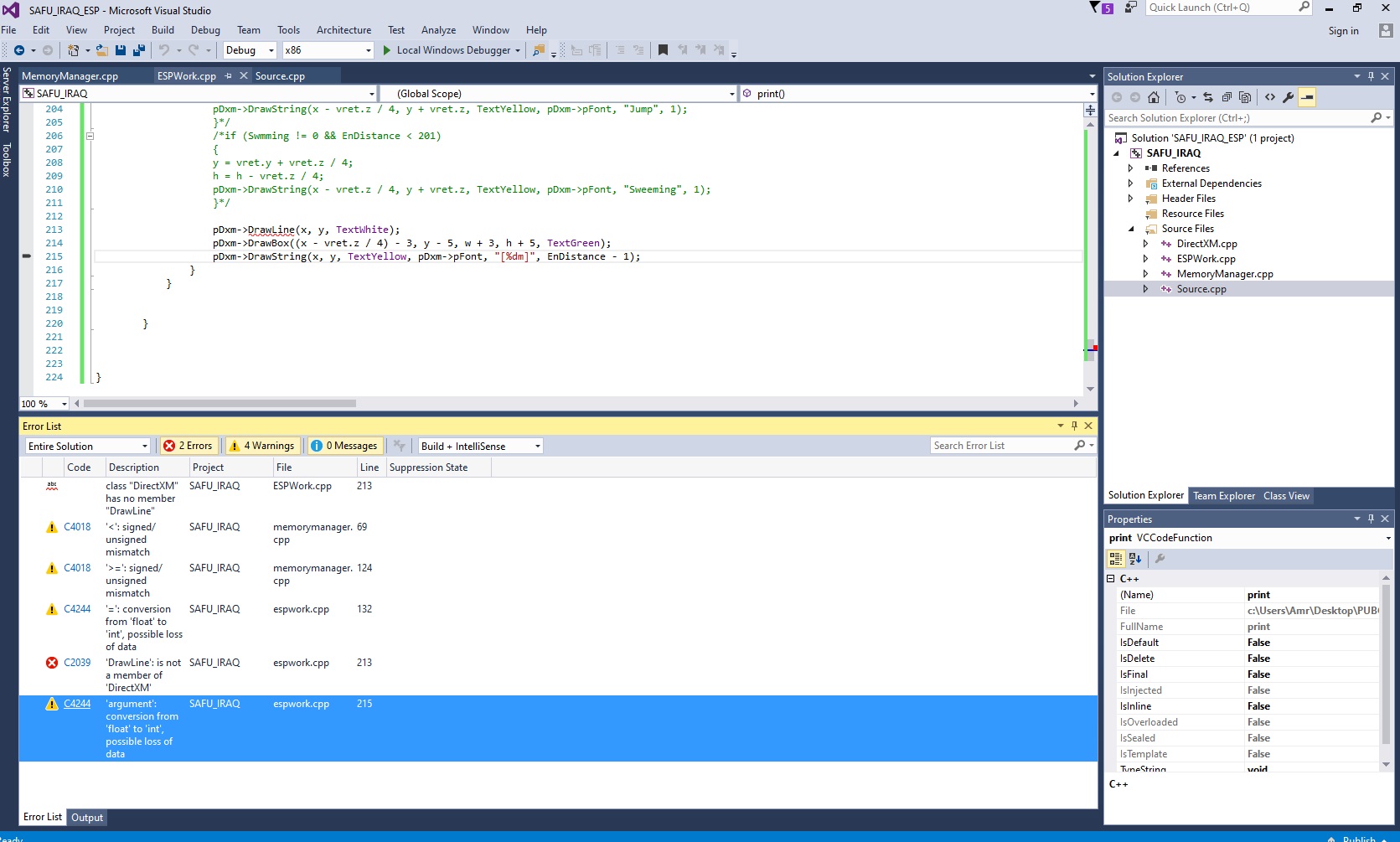
Task: Toggle Show All Files in Solution Explorer
Action: [x=1245, y=97]
